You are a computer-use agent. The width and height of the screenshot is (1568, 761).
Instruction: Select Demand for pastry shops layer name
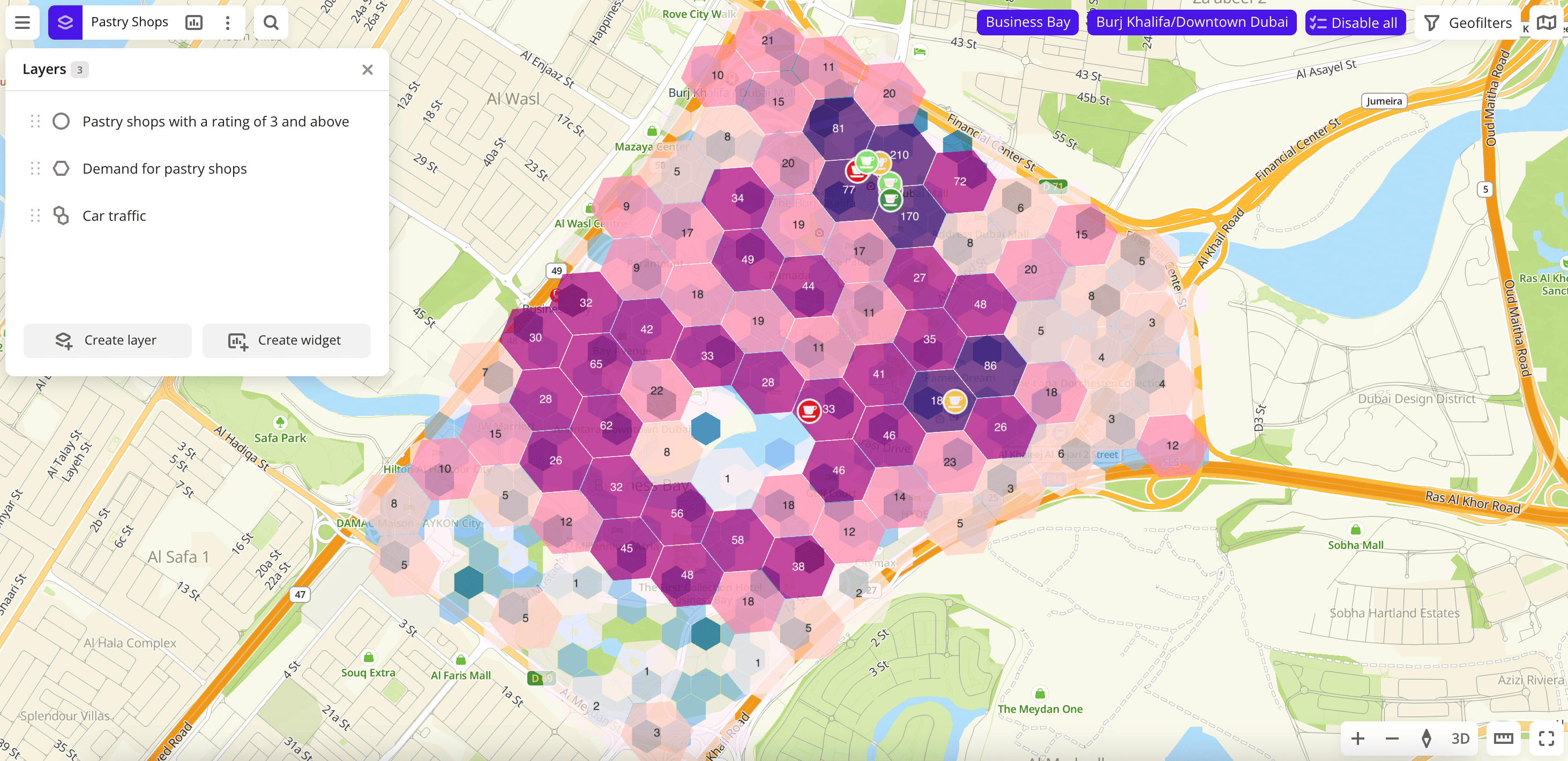(165, 168)
